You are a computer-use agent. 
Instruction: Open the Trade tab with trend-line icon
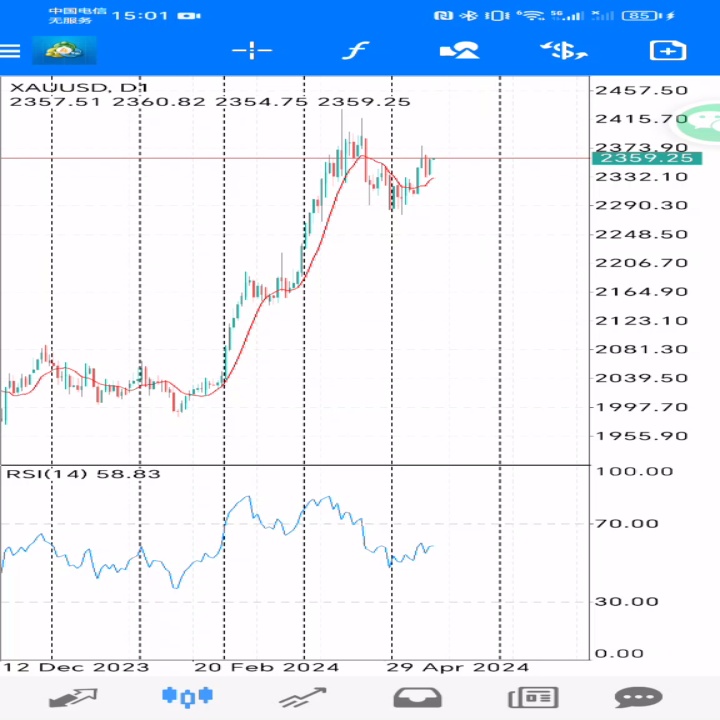click(x=302, y=697)
